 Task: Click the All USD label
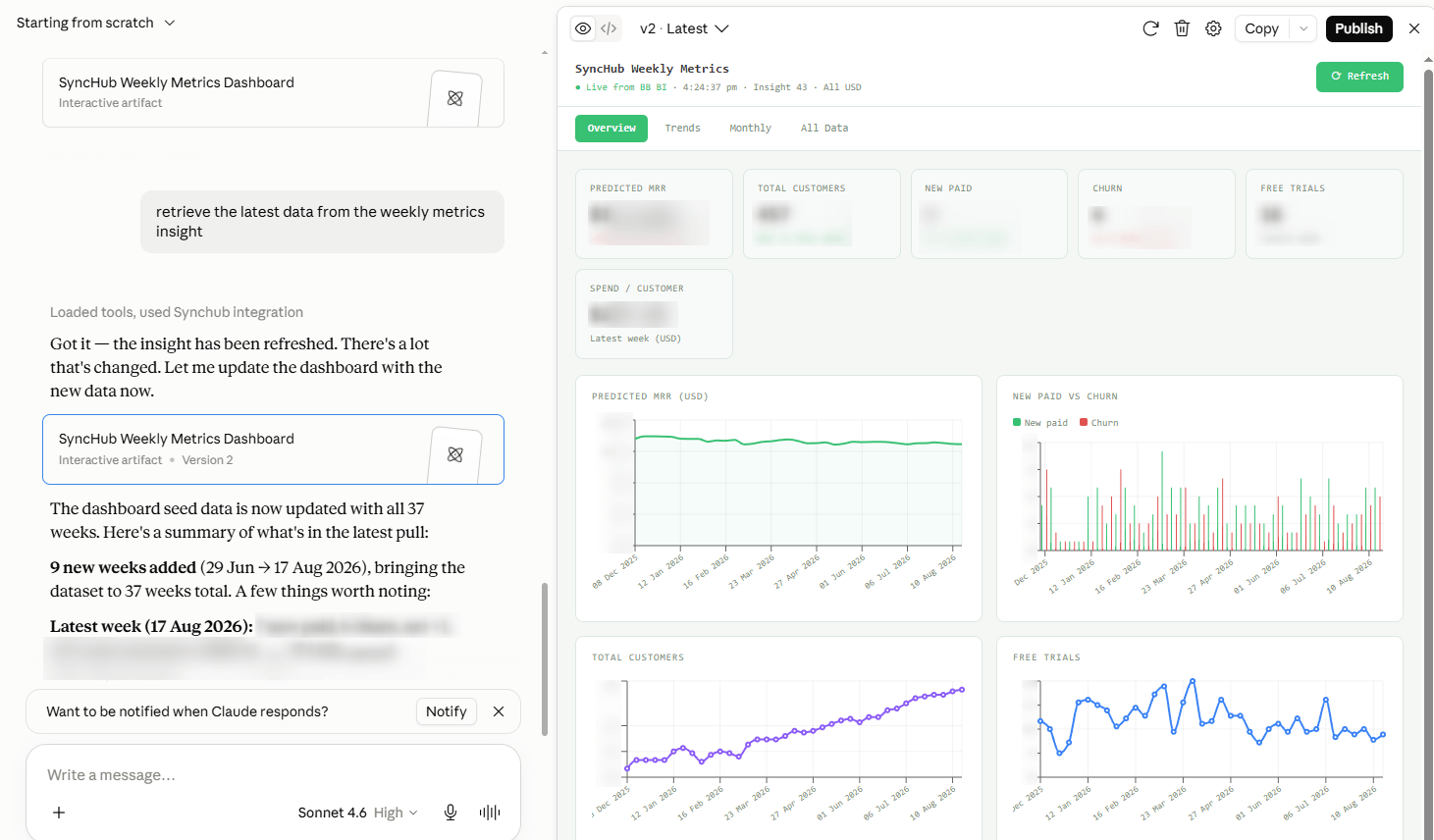point(842,87)
